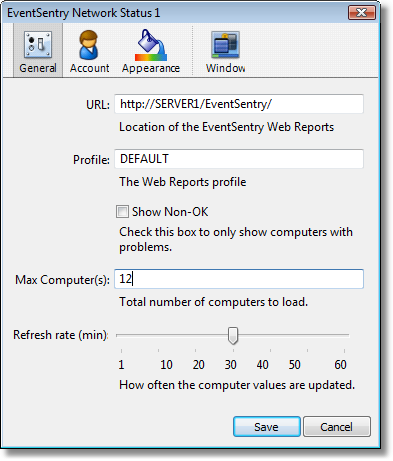The height and width of the screenshot is (461, 393).
Task: Click the 1 label under the slider
Action: pos(121,365)
